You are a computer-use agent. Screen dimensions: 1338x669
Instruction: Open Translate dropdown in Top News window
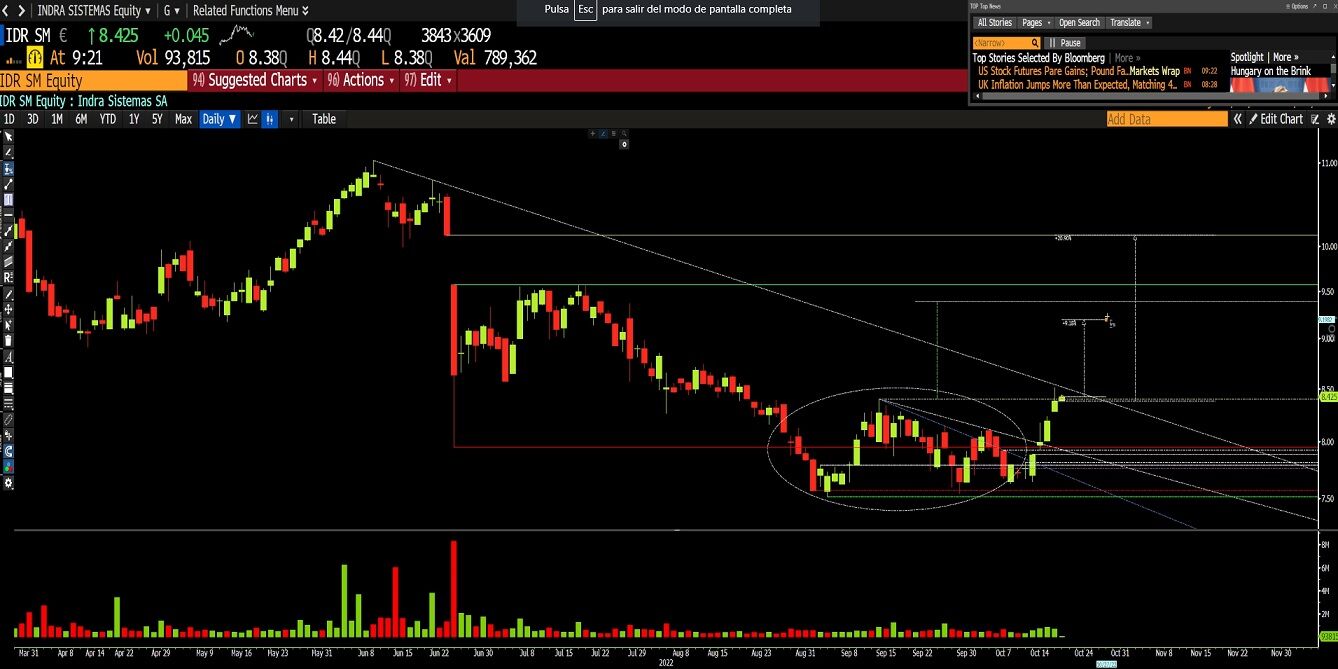coord(1130,22)
